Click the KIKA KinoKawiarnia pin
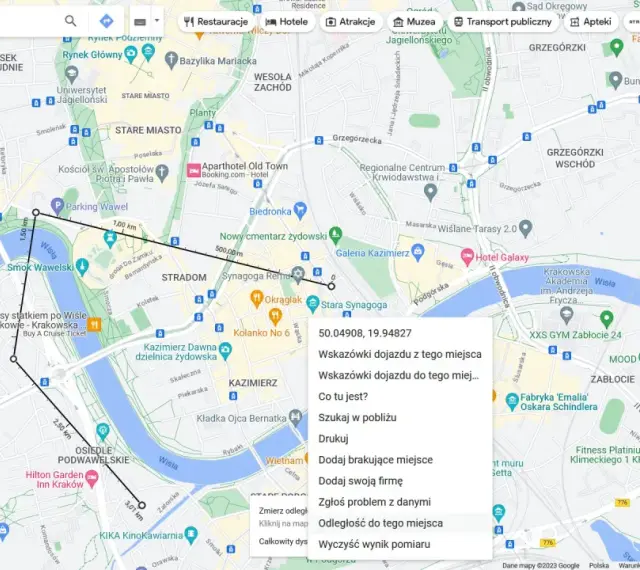640x570 pixels. point(191,534)
